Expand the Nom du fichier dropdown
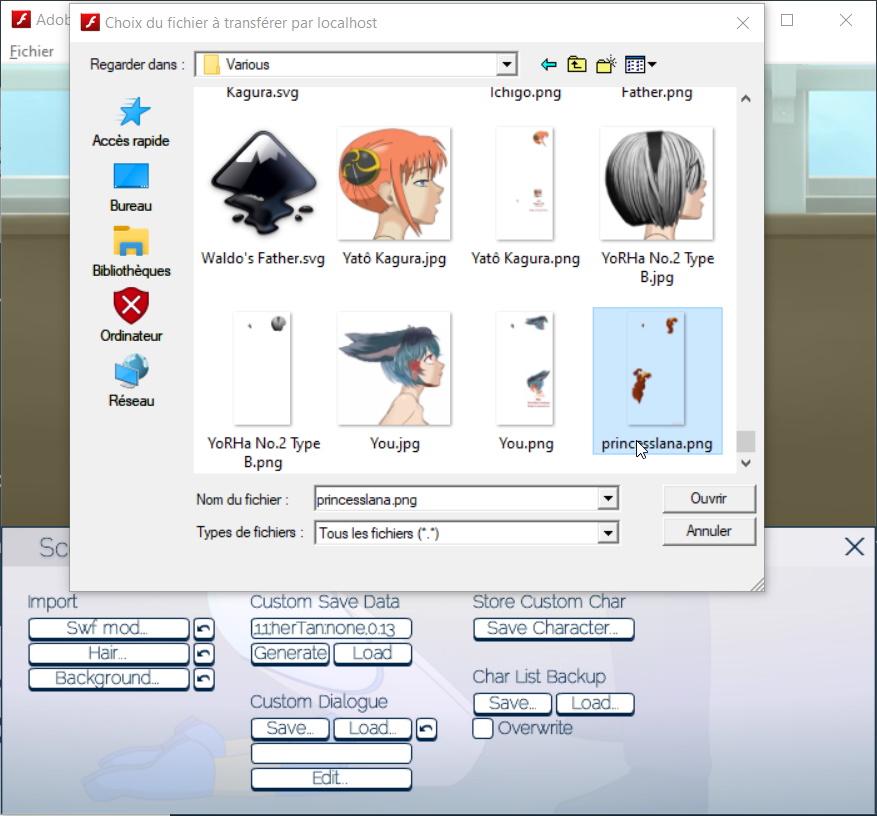The height and width of the screenshot is (816, 877). click(x=607, y=498)
